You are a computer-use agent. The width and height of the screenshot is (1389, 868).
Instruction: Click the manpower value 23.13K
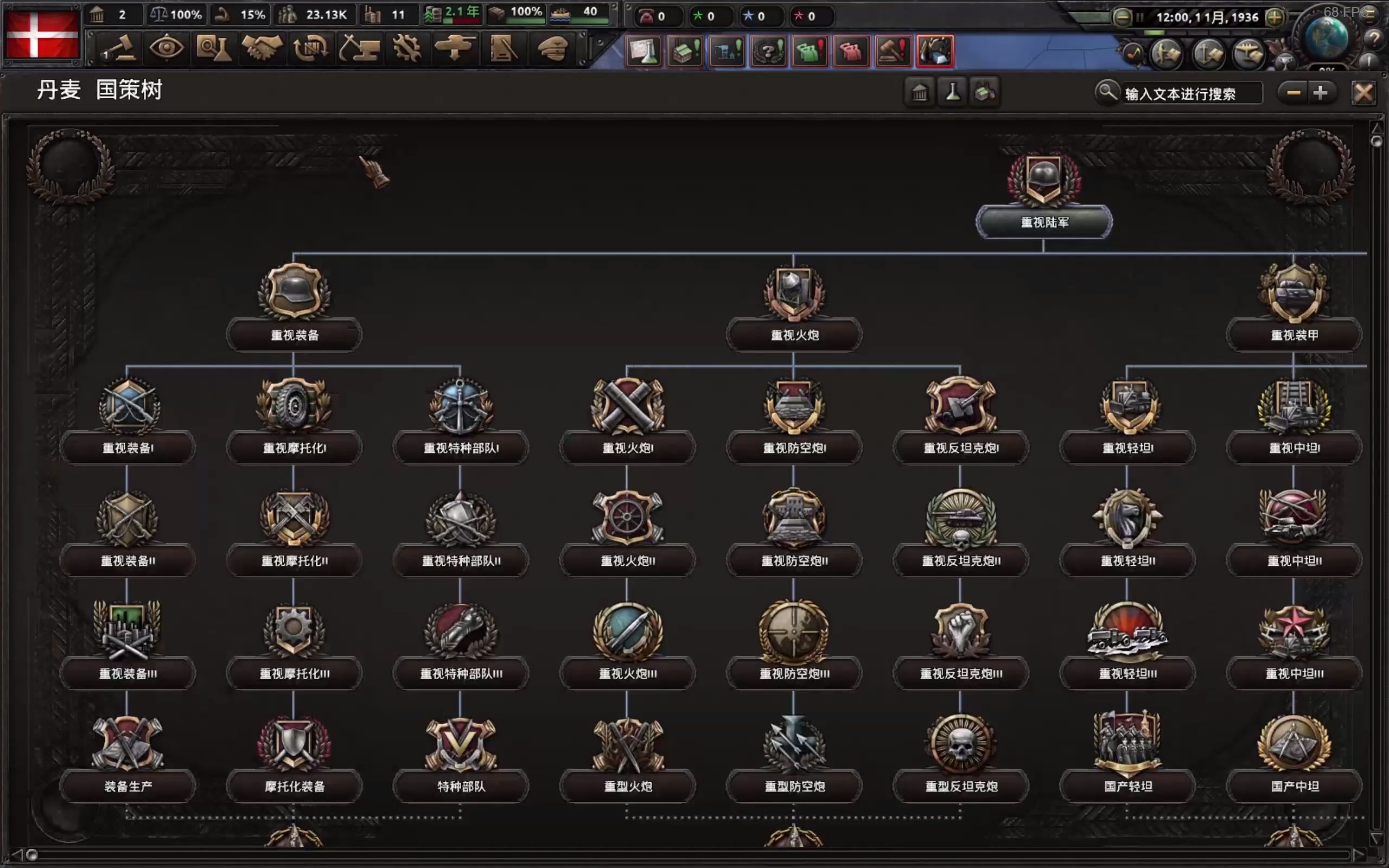(326, 15)
